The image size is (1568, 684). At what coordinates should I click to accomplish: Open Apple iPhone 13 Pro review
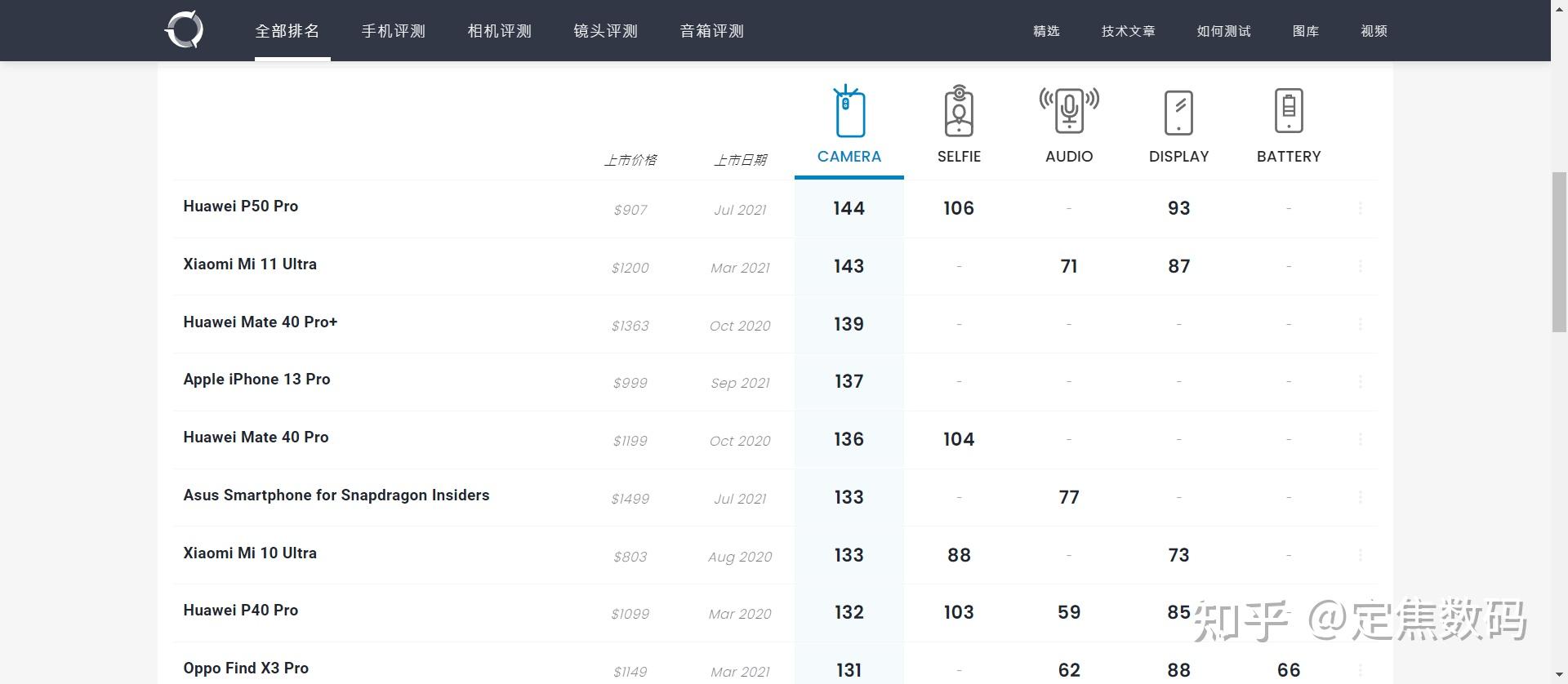tap(256, 380)
